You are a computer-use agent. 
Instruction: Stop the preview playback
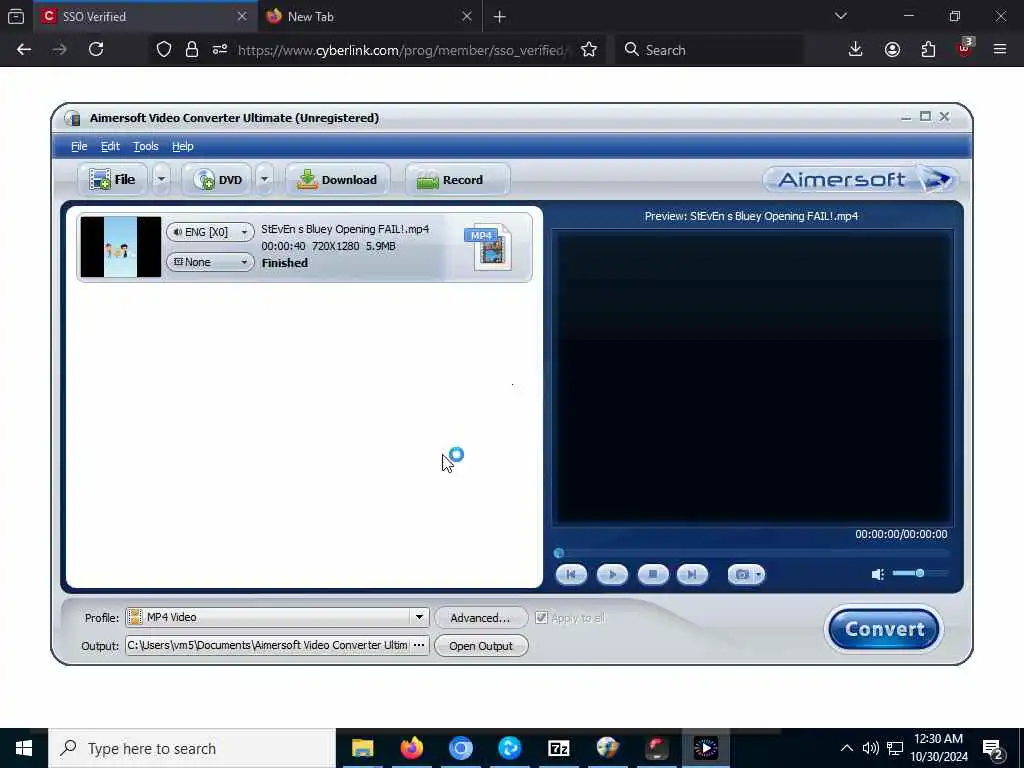[652, 574]
